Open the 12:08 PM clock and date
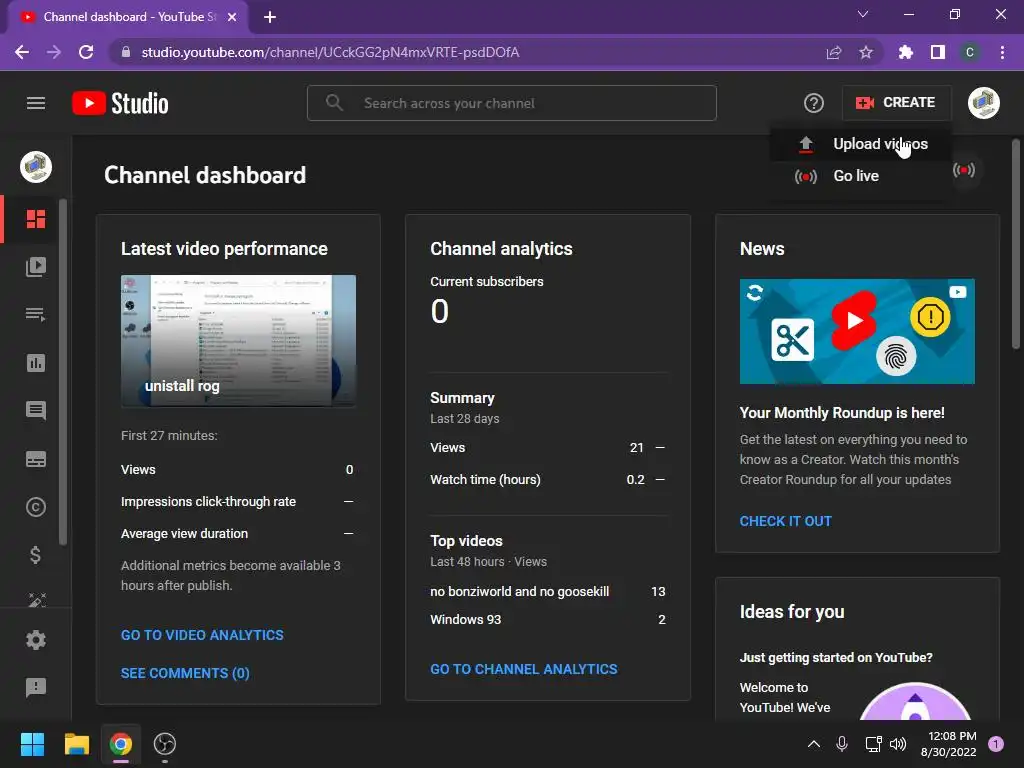 coord(948,744)
